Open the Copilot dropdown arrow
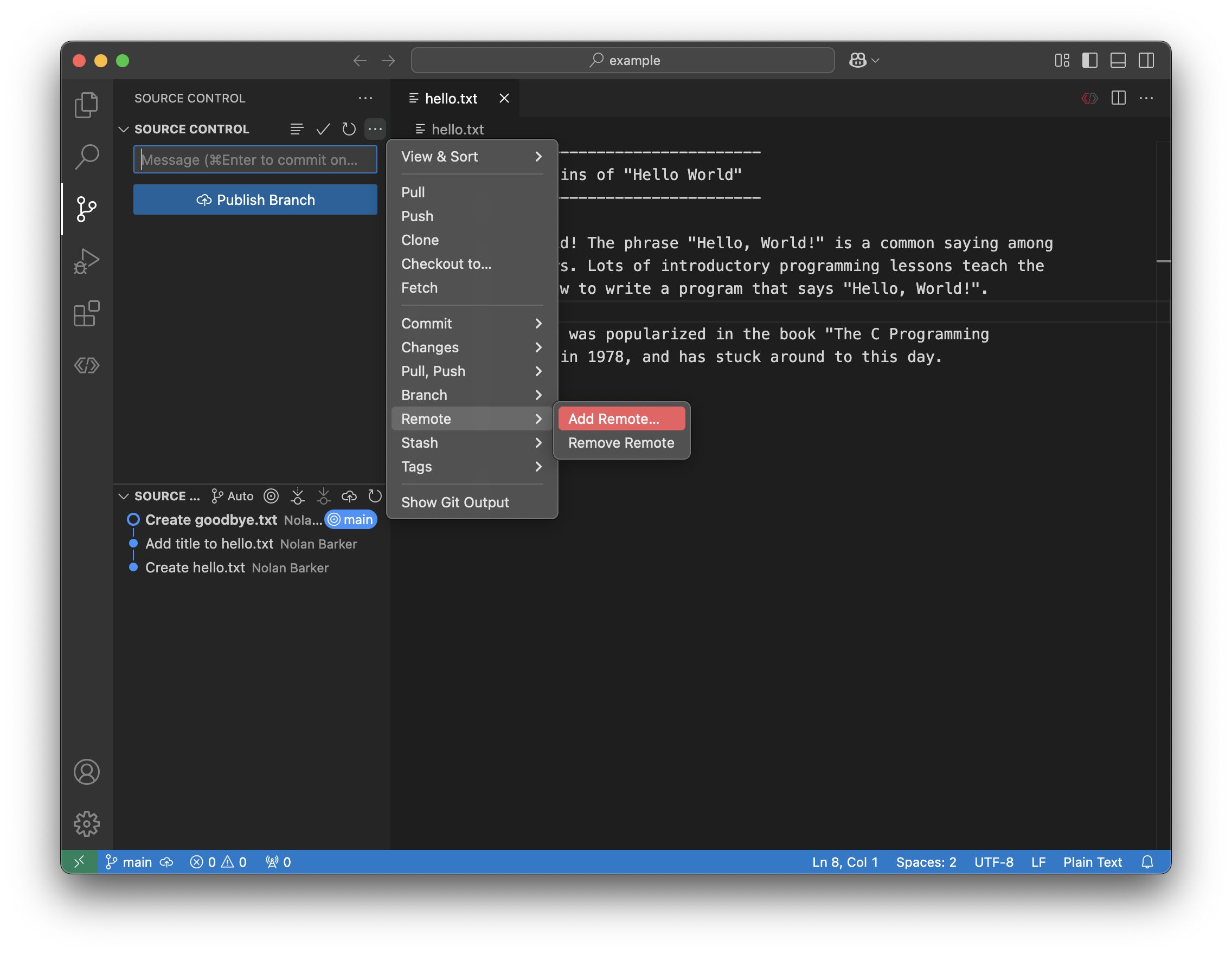1232x954 pixels. 876,60
